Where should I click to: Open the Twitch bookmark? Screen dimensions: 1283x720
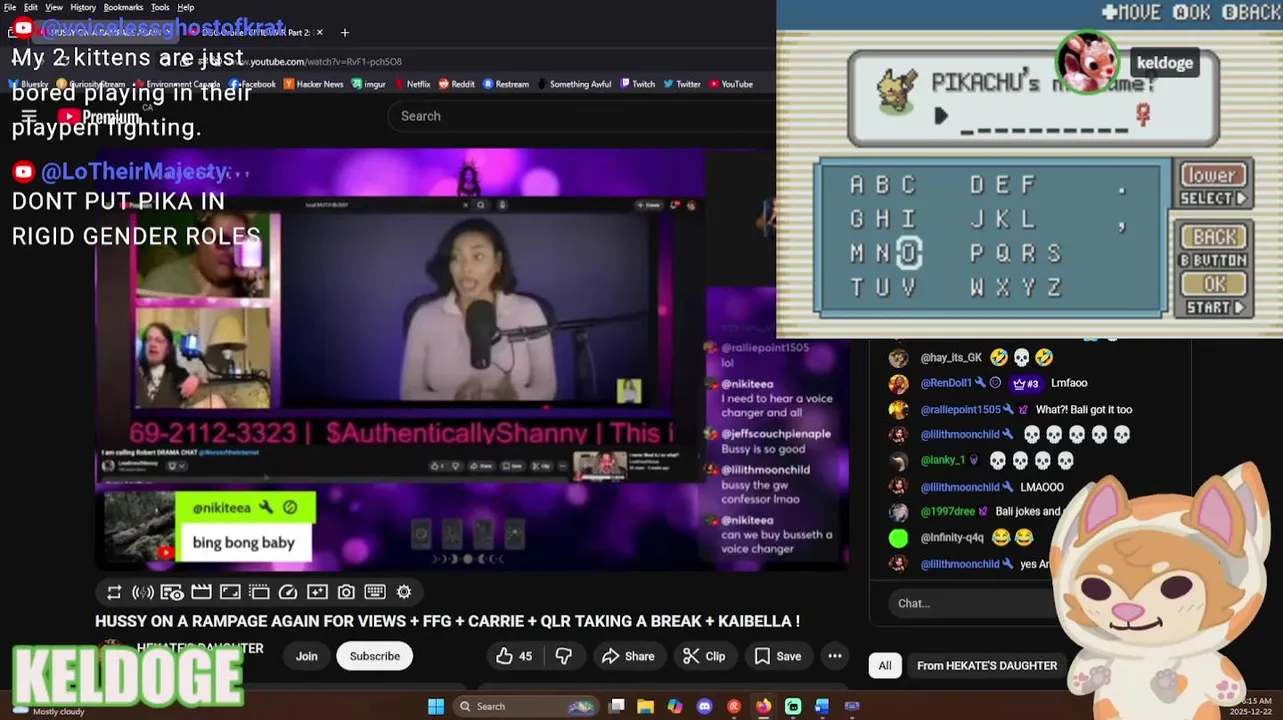pyautogui.click(x=638, y=84)
